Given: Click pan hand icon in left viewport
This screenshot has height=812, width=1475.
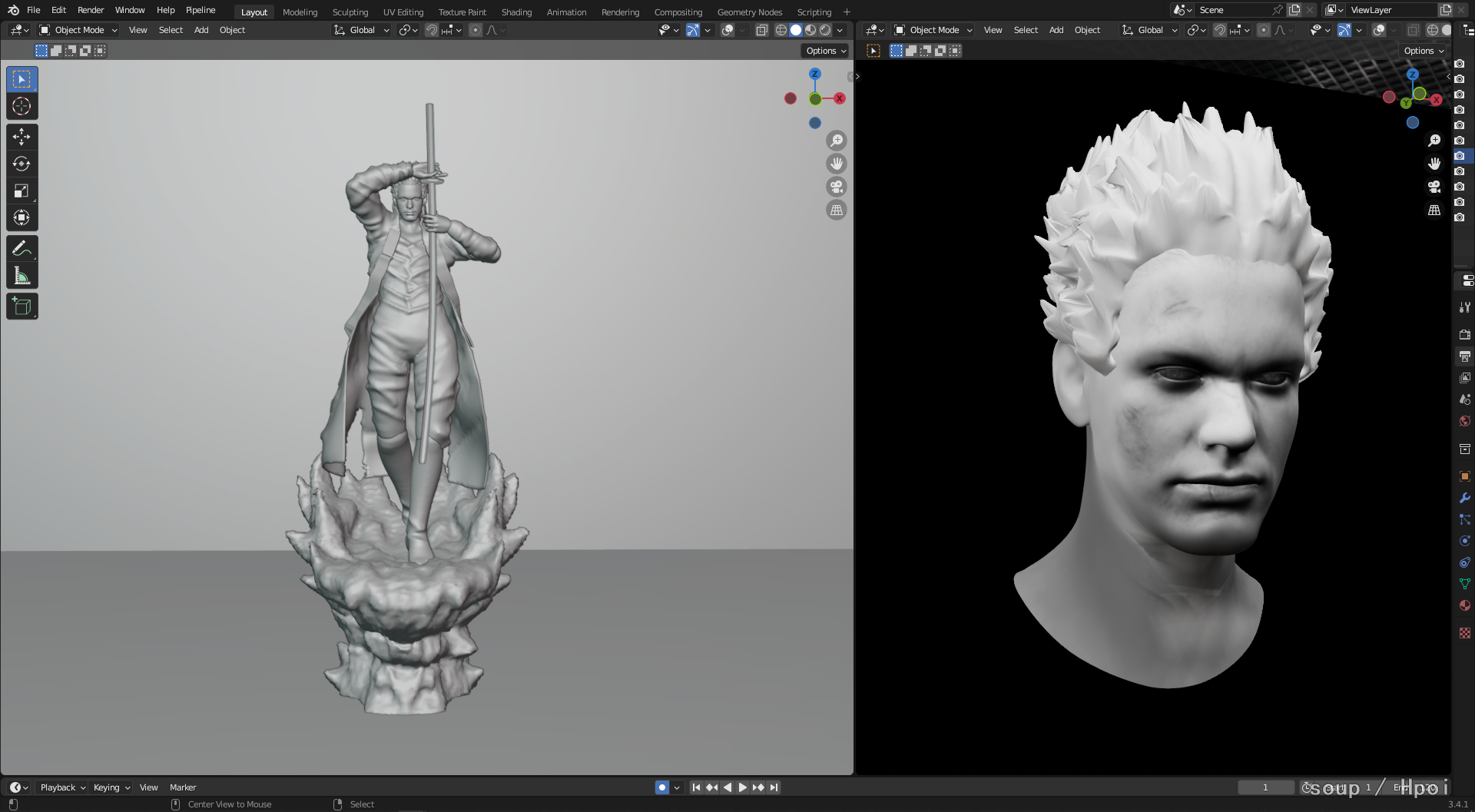Looking at the screenshot, I should point(837,164).
